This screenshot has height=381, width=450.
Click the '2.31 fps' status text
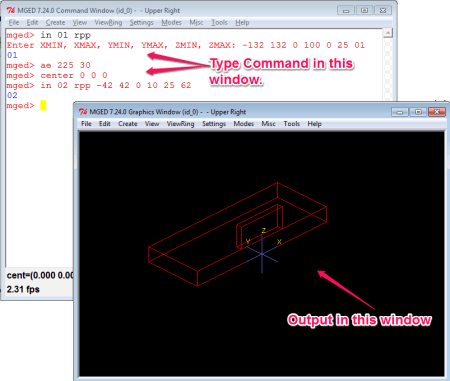click(x=23, y=289)
